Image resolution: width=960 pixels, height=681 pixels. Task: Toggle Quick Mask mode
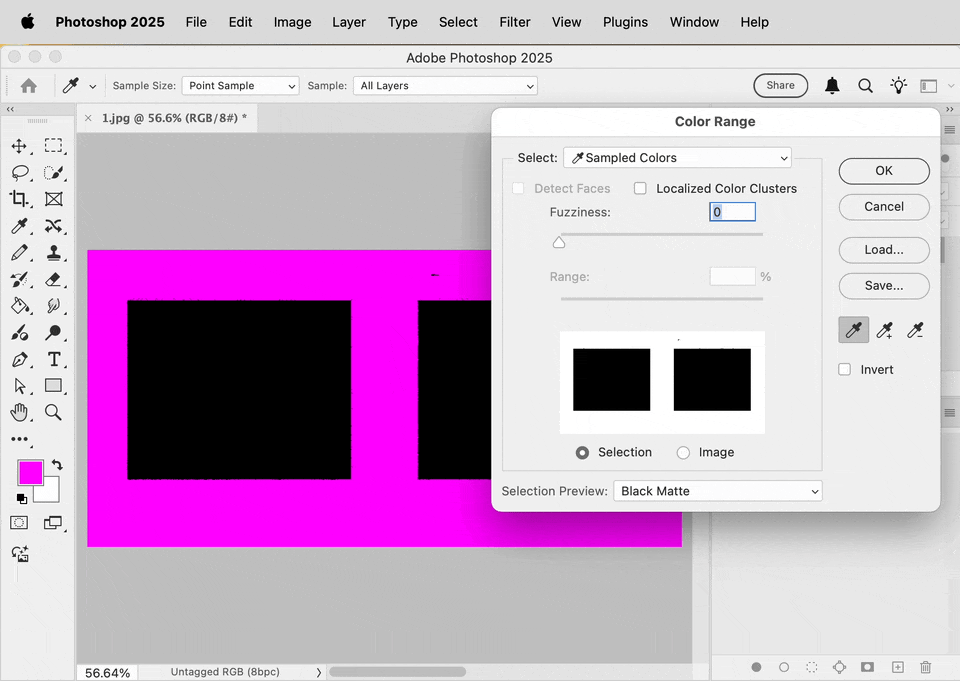point(19,522)
